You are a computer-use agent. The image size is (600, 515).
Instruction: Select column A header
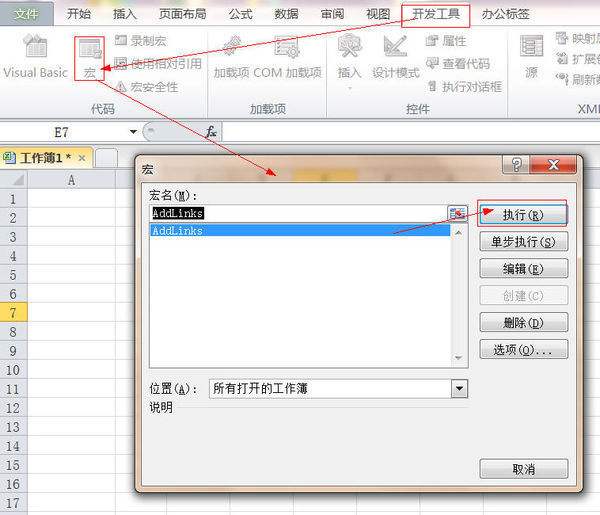tap(72, 179)
